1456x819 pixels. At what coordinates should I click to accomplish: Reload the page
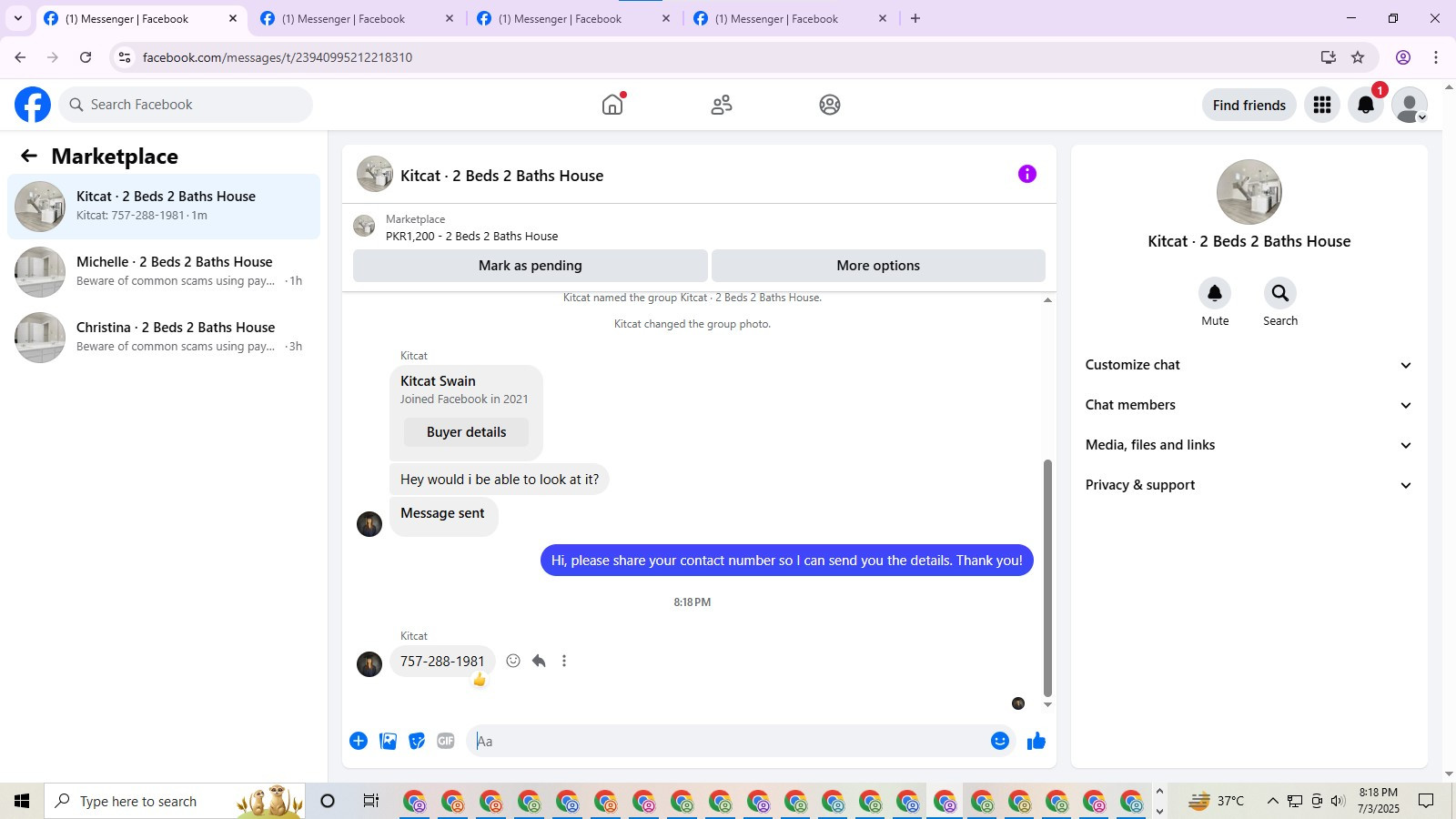[x=86, y=57]
